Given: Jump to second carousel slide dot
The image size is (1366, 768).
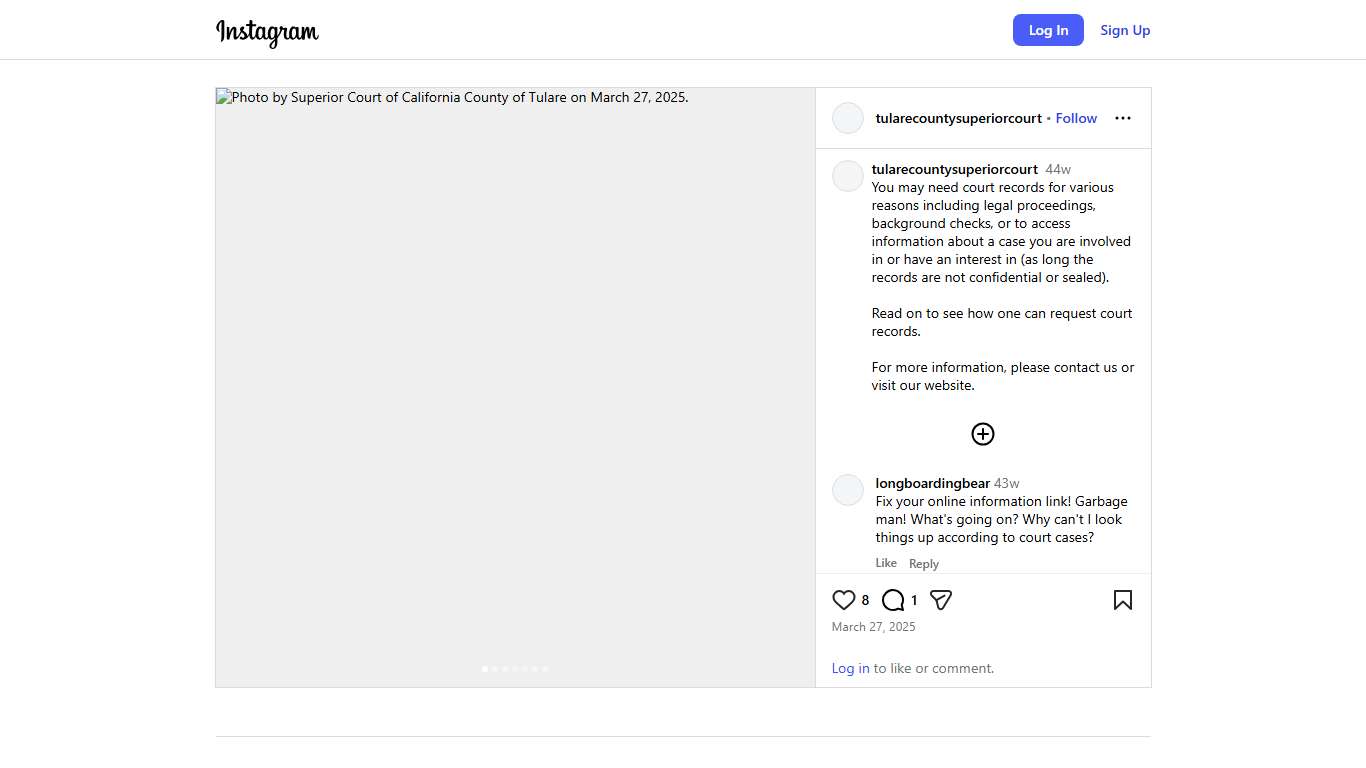Looking at the screenshot, I should coord(495,669).
